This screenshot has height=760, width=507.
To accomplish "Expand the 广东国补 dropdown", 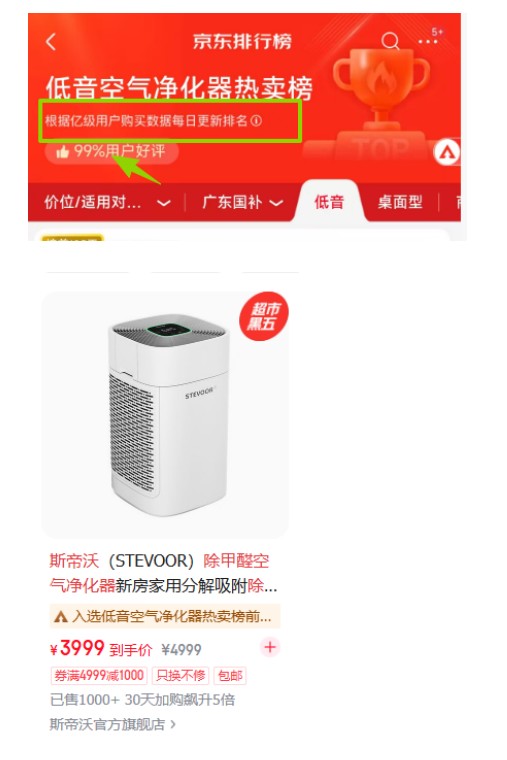I will click(243, 202).
